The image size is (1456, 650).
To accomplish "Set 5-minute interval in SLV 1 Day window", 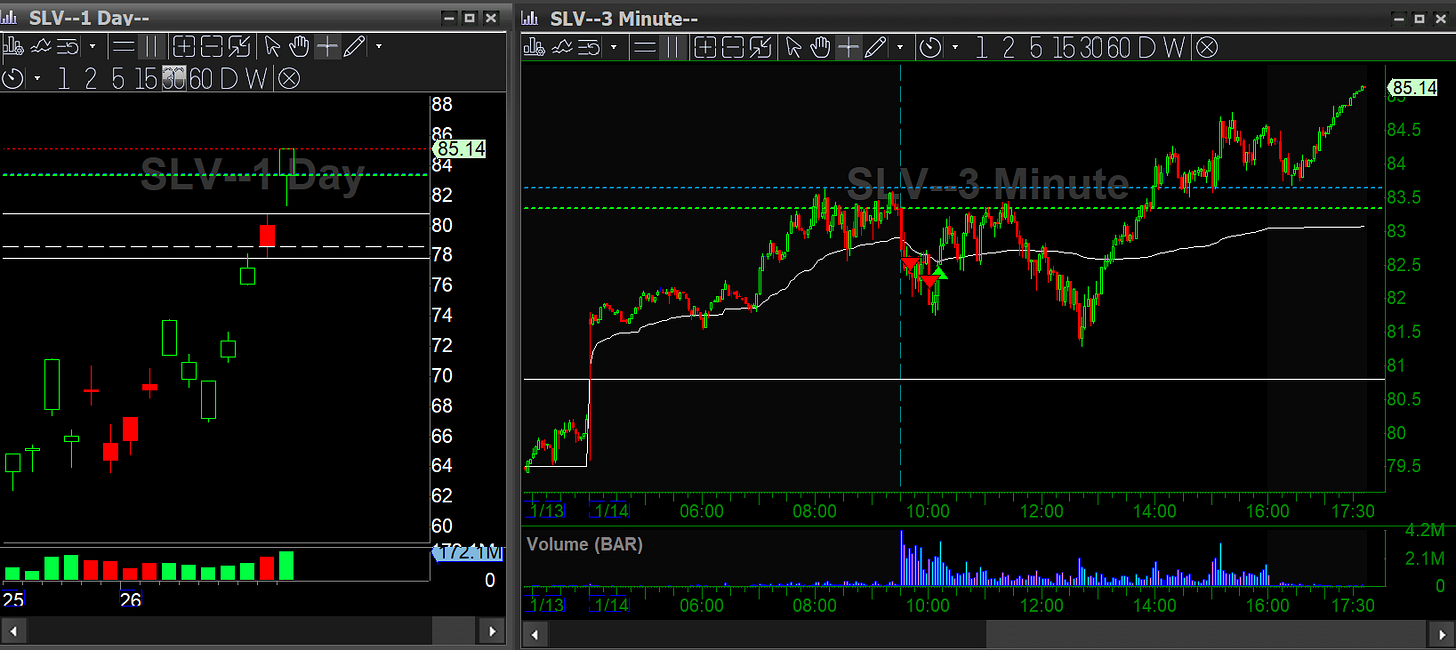I will (x=118, y=78).
